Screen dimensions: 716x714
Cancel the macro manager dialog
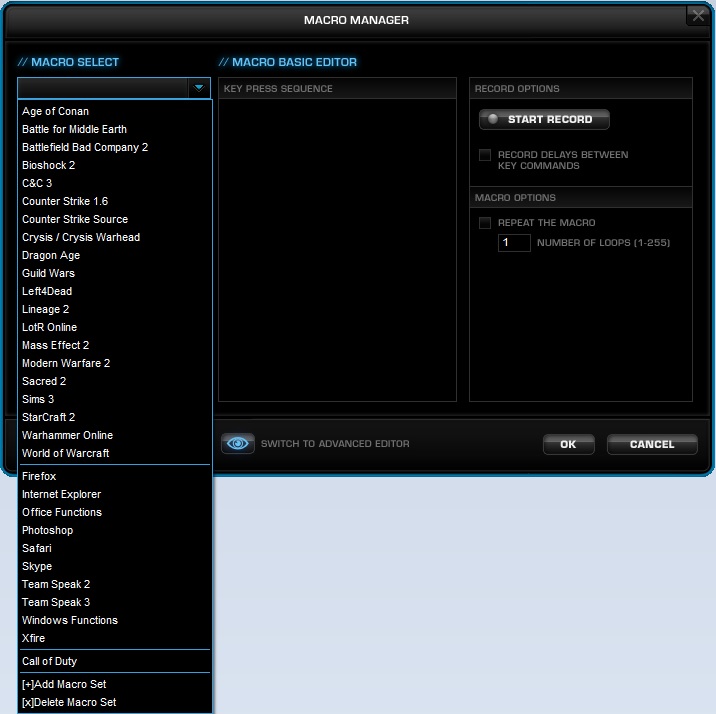(x=652, y=444)
